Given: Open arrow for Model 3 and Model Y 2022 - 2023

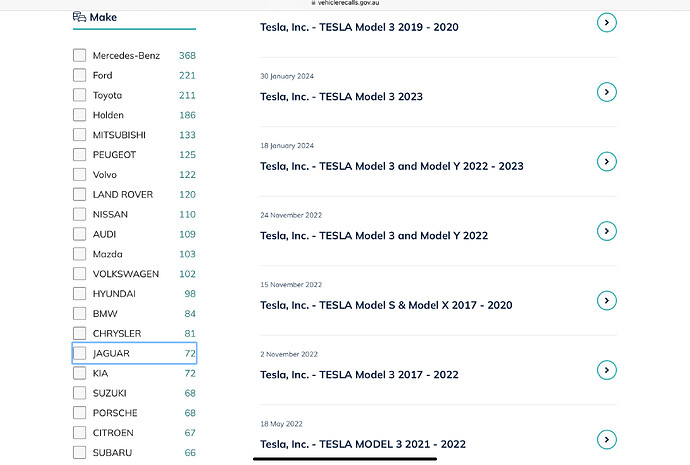Looking at the screenshot, I should [x=606, y=161].
